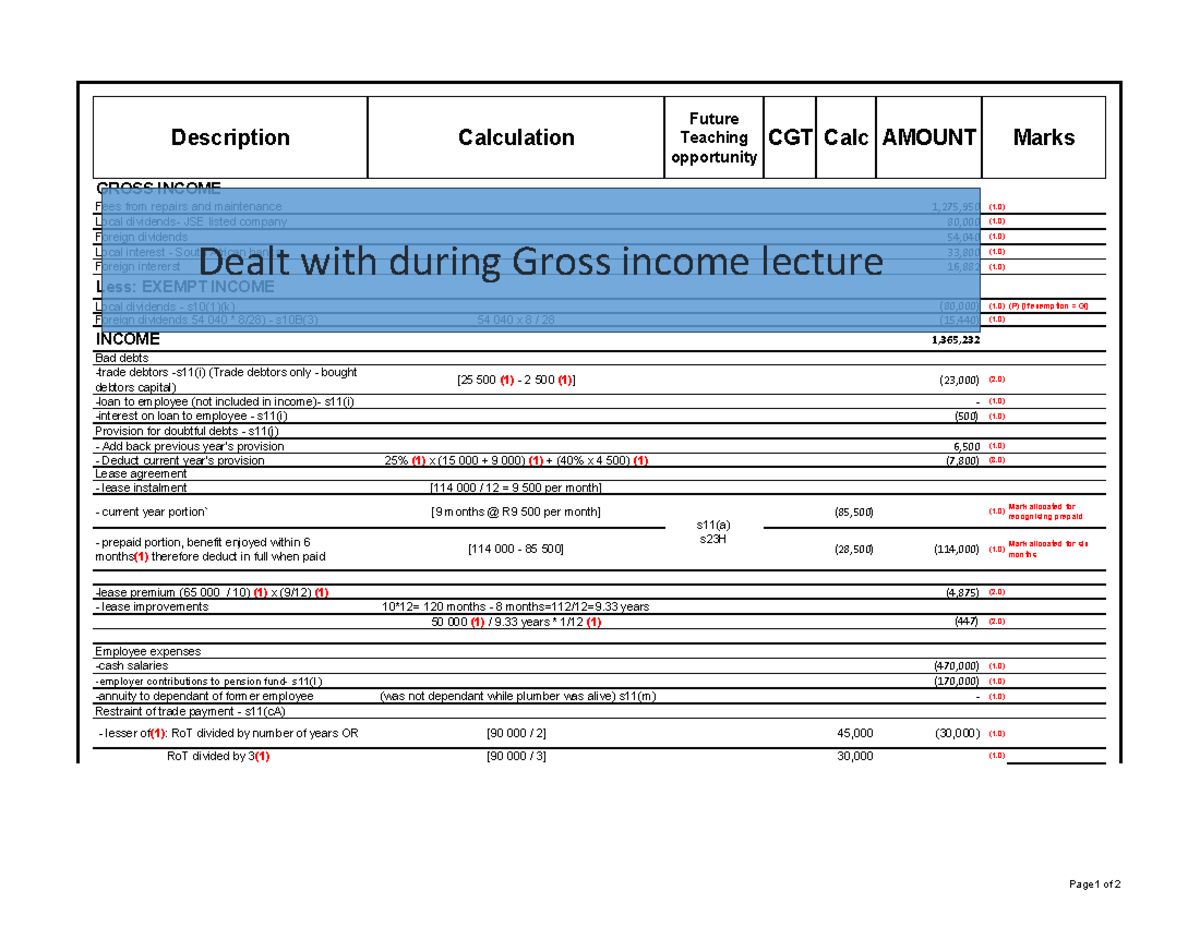Image resolution: width=1200 pixels, height=927 pixels.
Task: Select the calculation '[25 500 (1) - 2 500 (1)]'
Action: pyautogui.click(x=516, y=380)
